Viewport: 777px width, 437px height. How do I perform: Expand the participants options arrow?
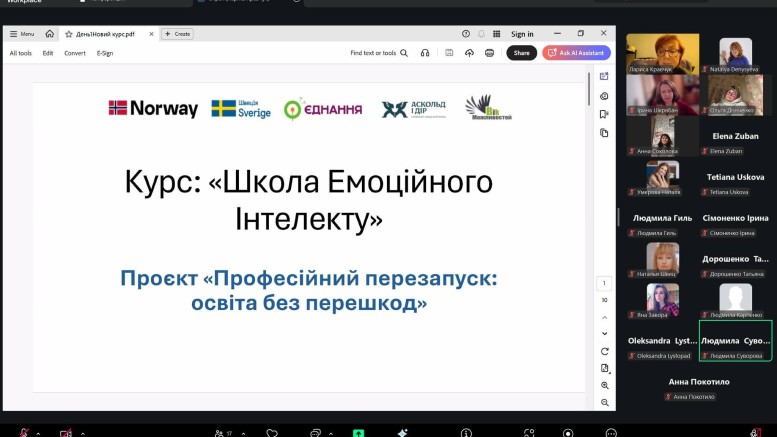pos(243,434)
